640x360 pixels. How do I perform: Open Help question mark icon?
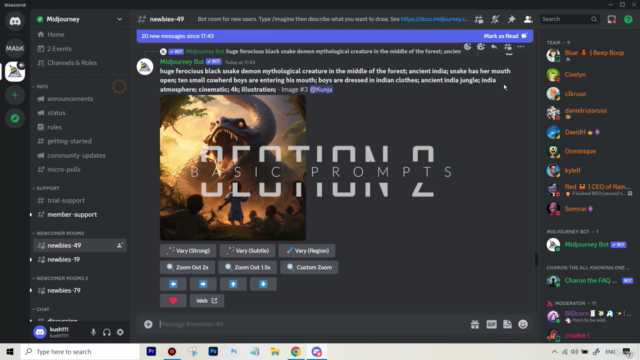[628, 19]
